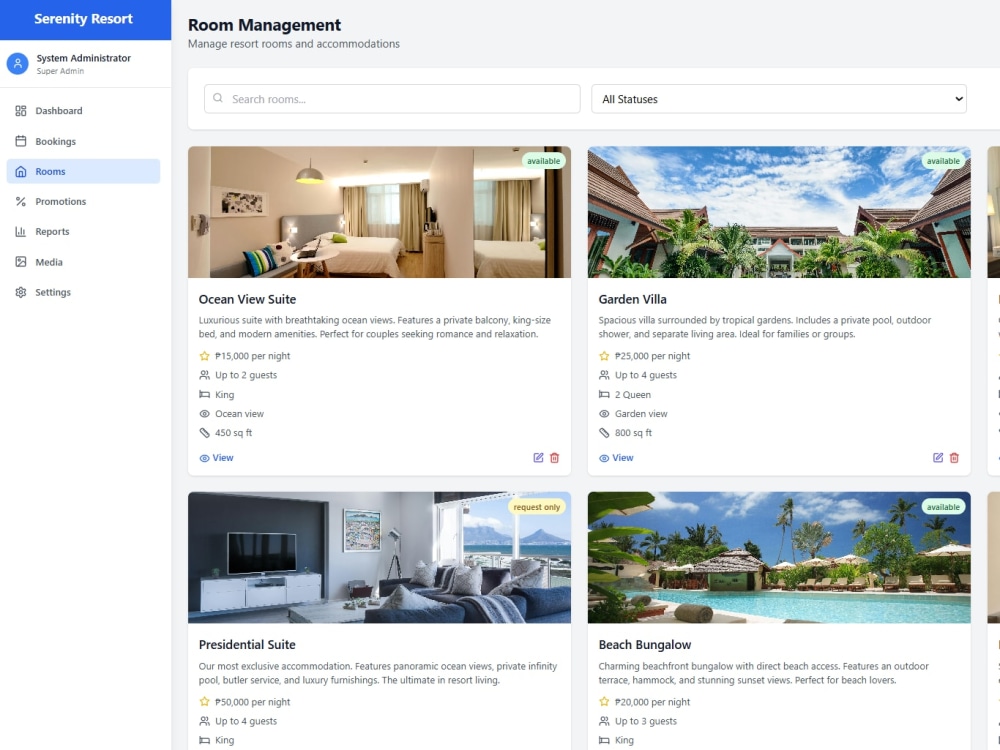This screenshot has height=750, width=1000.
Task: Click the Serenity Resort header logo
Action: pyautogui.click(x=84, y=19)
